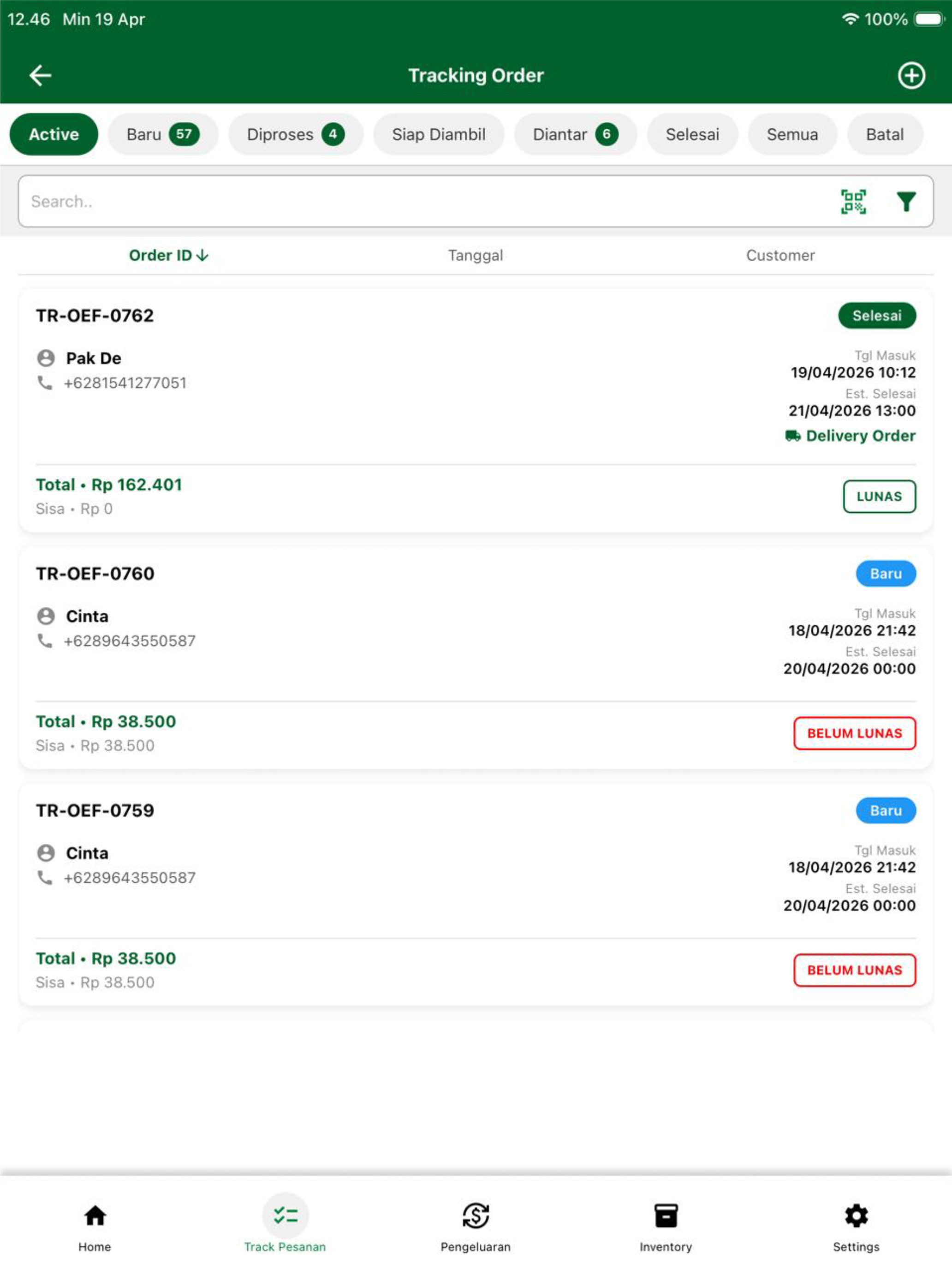Sort orders by Tanggal
The height and width of the screenshot is (1270, 952).
[475, 256]
